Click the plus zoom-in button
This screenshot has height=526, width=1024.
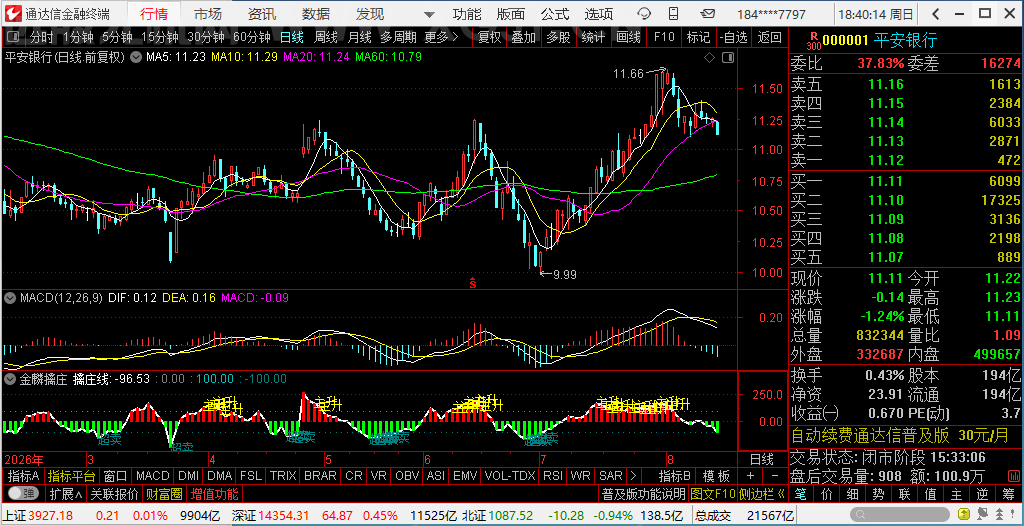pyautogui.click(x=750, y=476)
